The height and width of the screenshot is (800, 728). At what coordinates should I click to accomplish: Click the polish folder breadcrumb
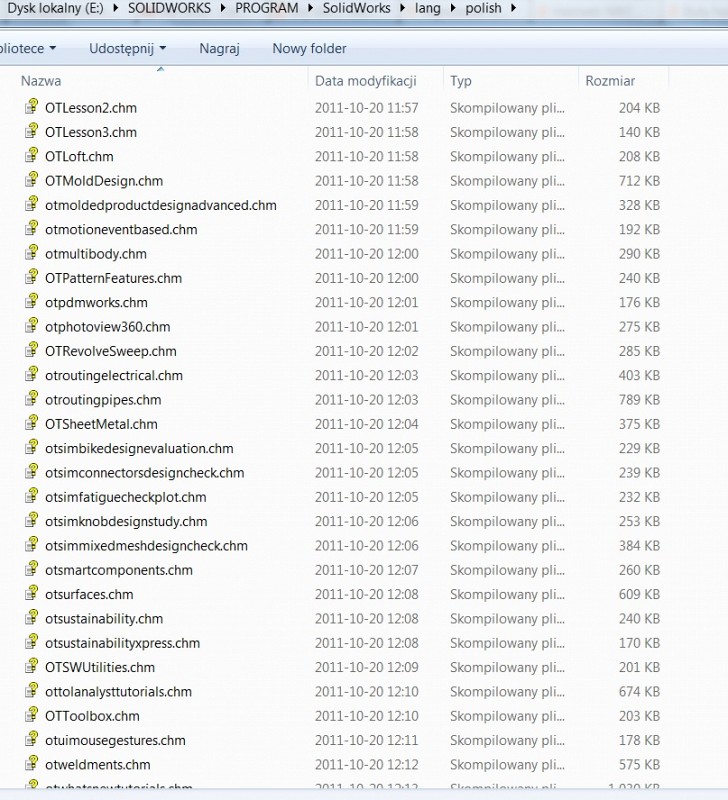pos(483,8)
